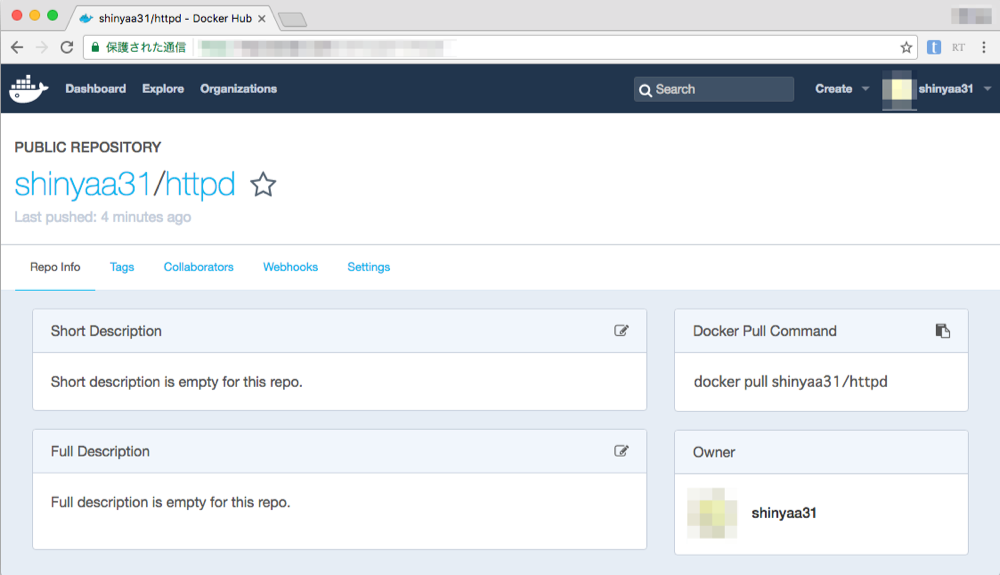Edit the Full Description
Image resolution: width=1000 pixels, height=575 pixels.
[621, 451]
